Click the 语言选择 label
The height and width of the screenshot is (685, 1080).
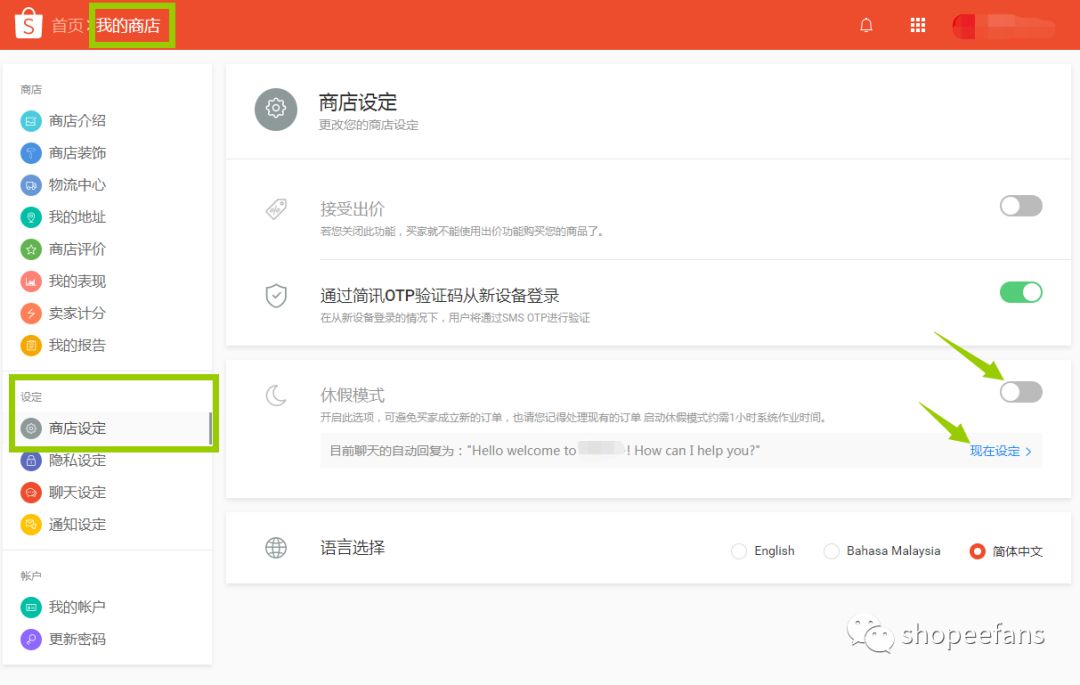click(352, 548)
